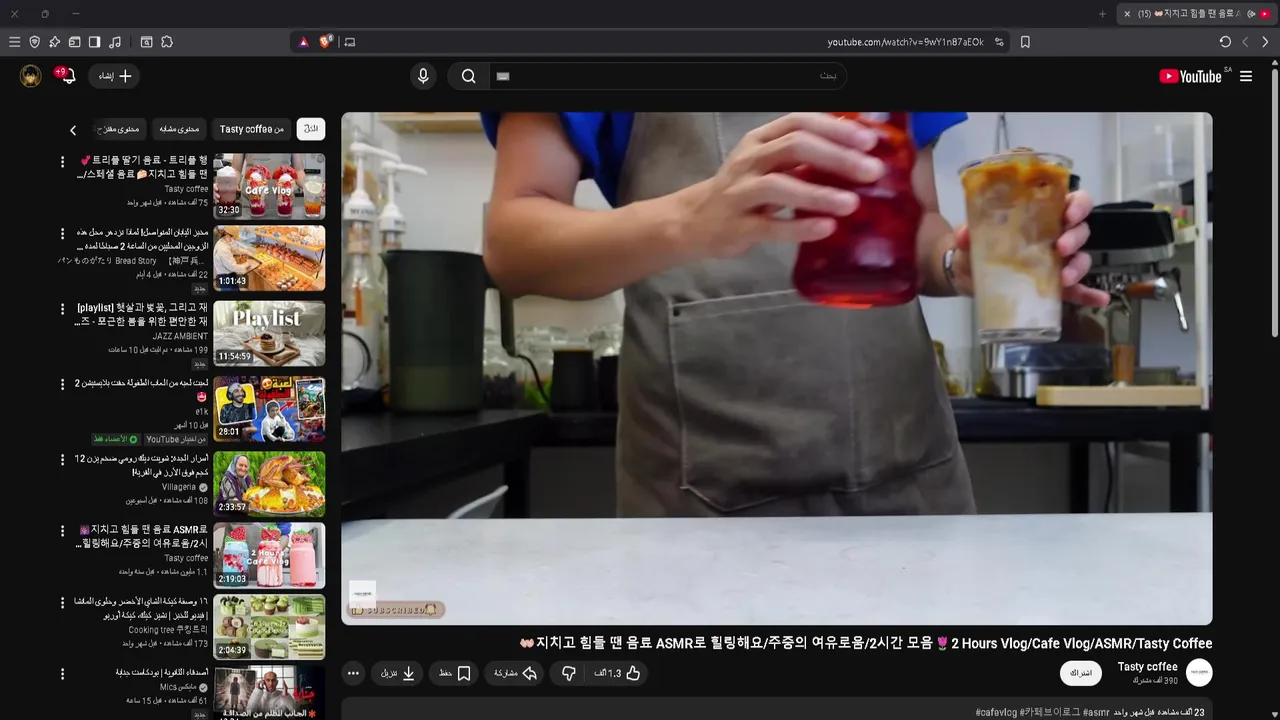
Task: Open the browser main hamburger menu
Action: click(14, 42)
